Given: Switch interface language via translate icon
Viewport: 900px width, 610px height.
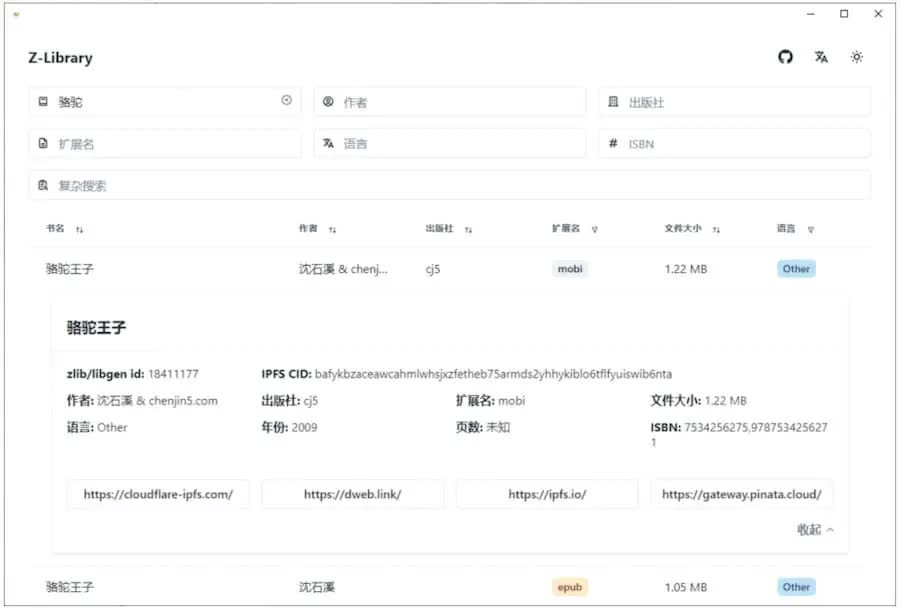Looking at the screenshot, I should pyautogui.click(x=821, y=57).
